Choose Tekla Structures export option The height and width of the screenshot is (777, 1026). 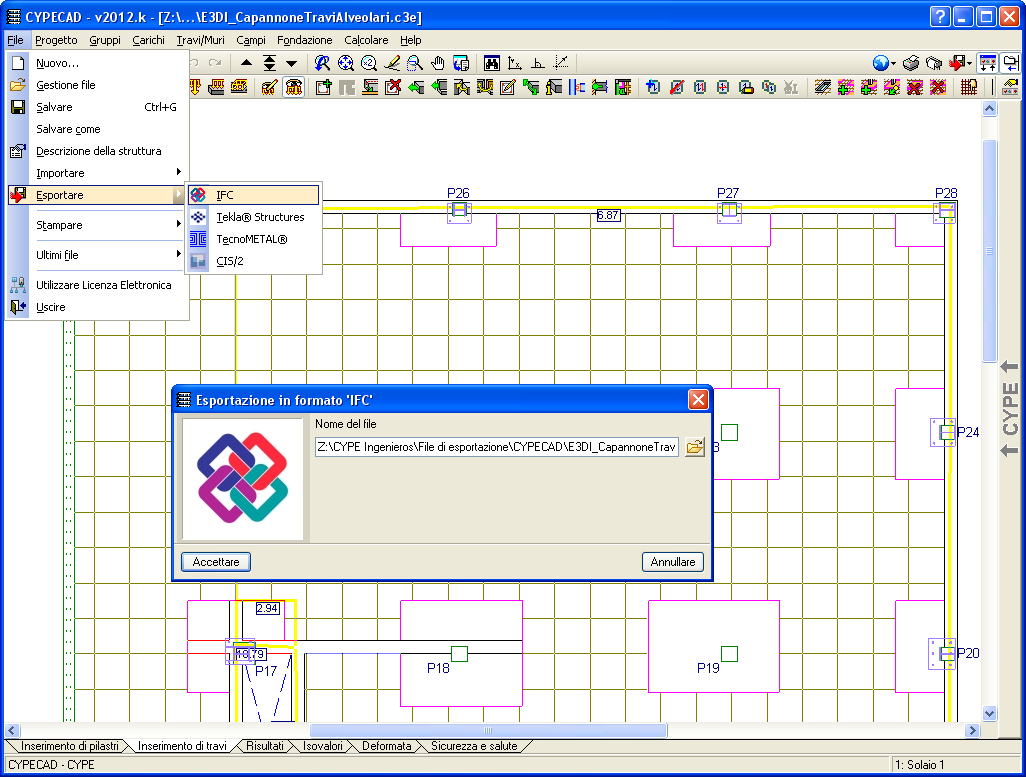click(x=254, y=217)
